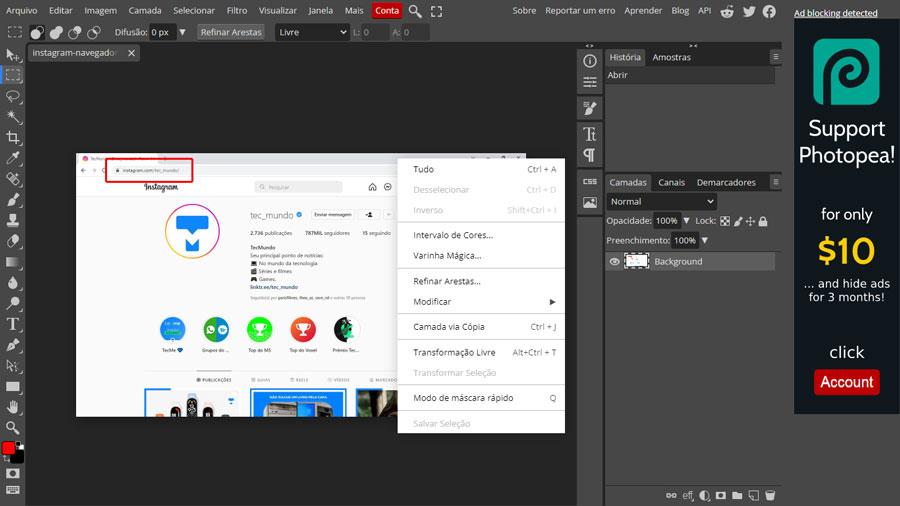Select the Rectangle shape tool
The width and height of the screenshot is (900, 506).
(x=12, y=386)
